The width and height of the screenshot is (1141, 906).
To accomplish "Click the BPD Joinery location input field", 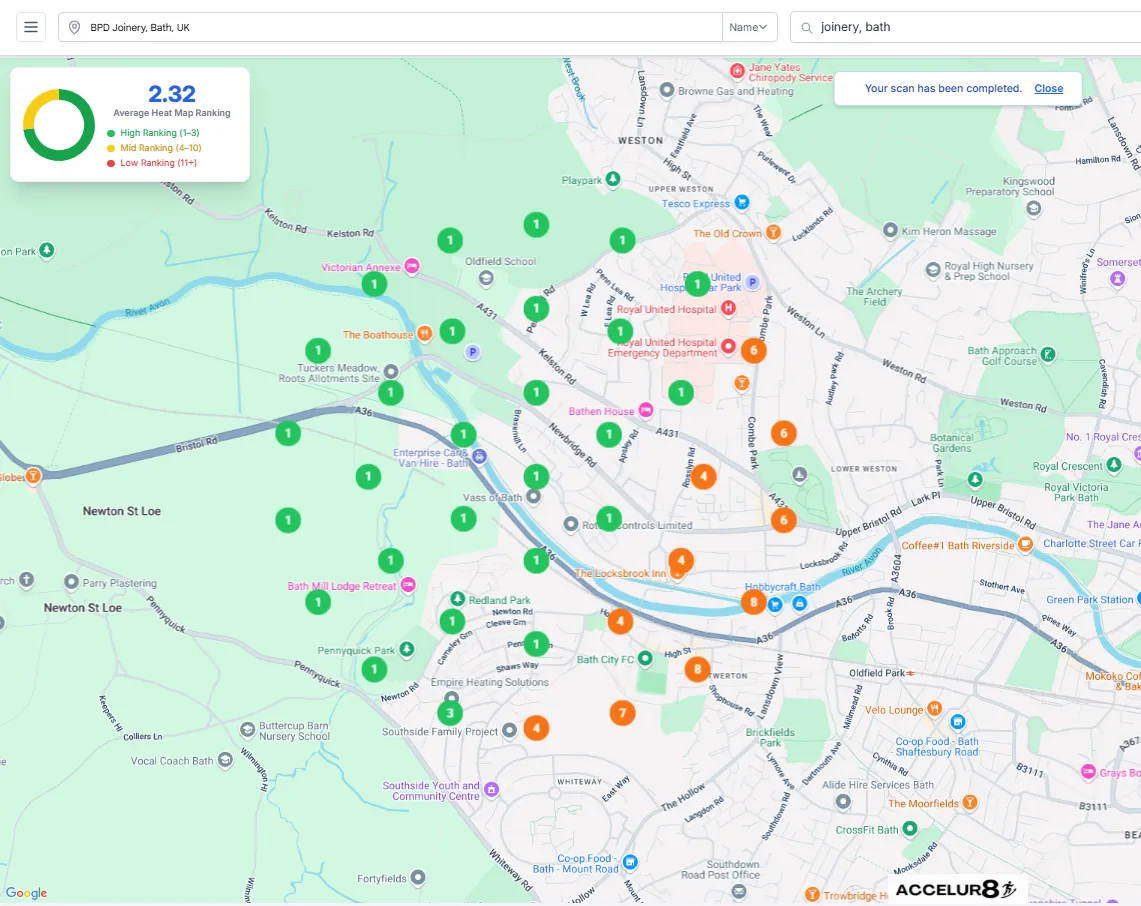I will (390, 27).
